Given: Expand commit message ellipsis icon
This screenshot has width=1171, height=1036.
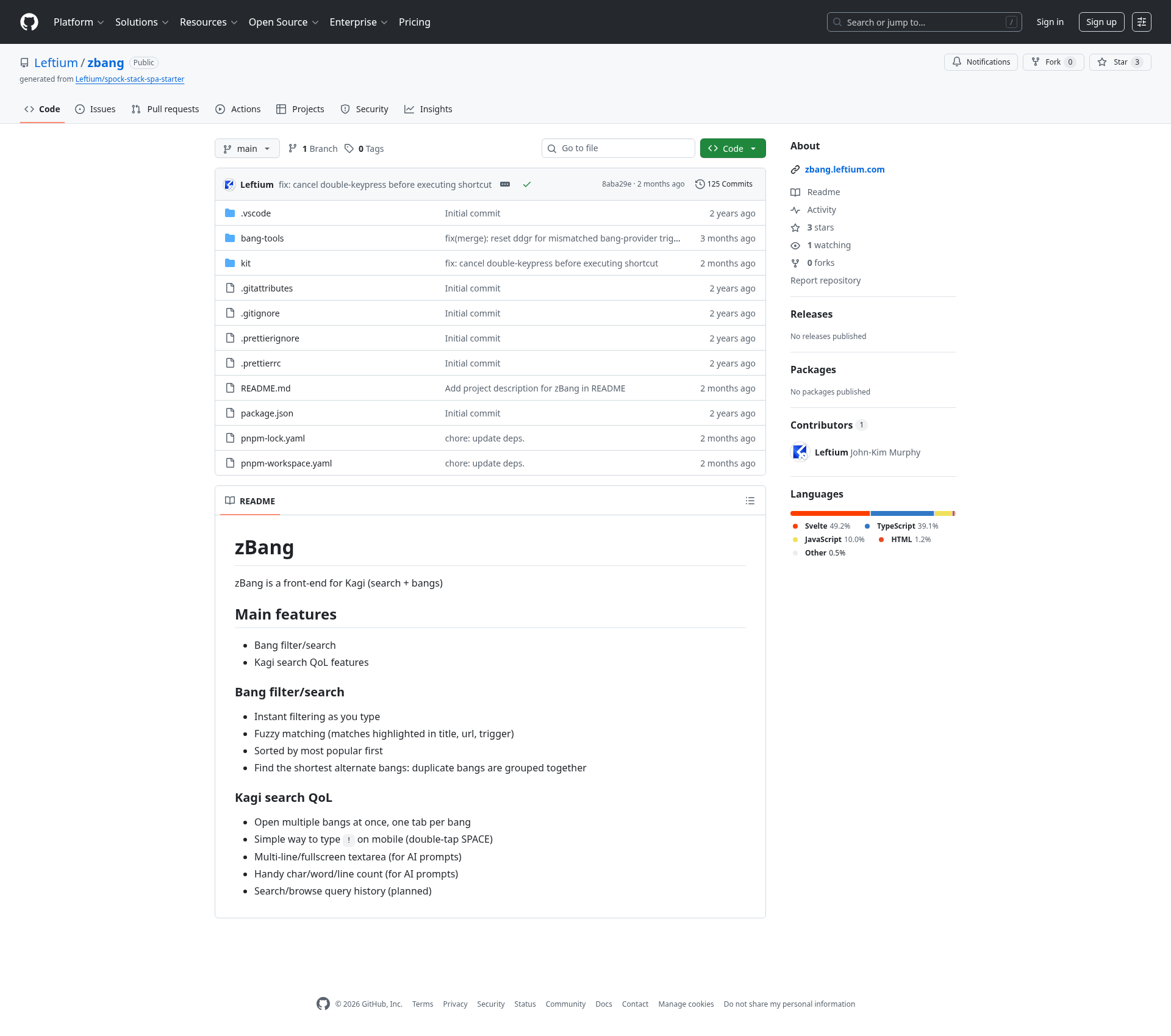Looking at the screenshot, I should 505,184.
